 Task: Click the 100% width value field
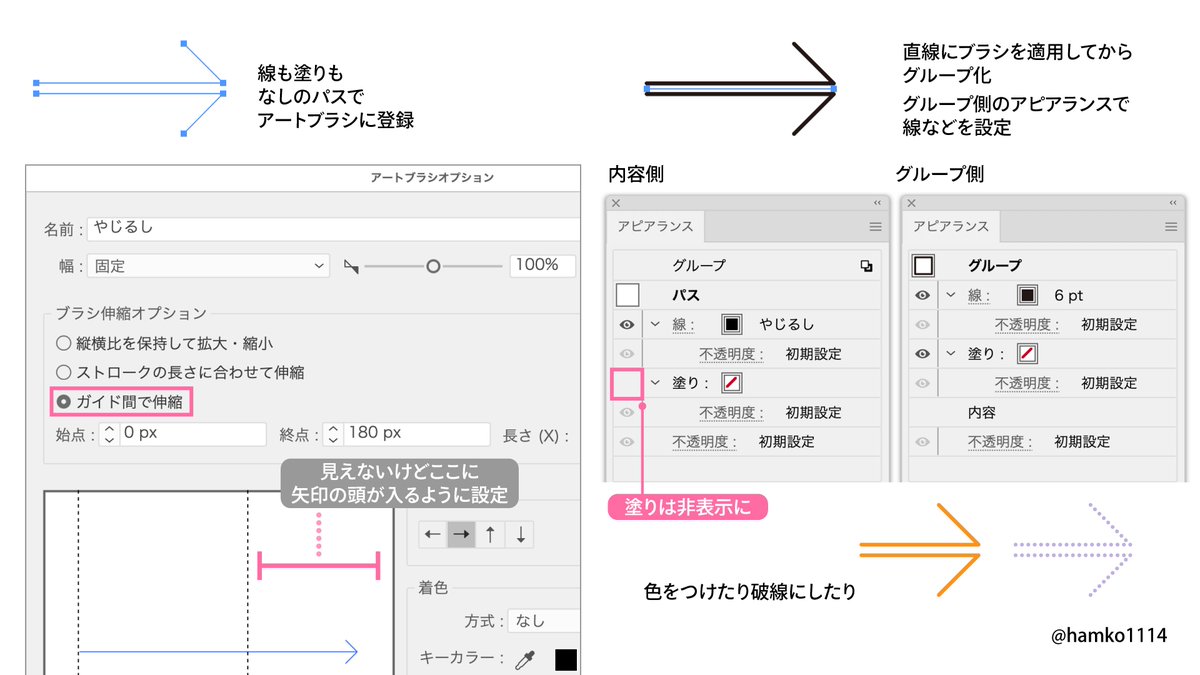(x=543, y=265)
